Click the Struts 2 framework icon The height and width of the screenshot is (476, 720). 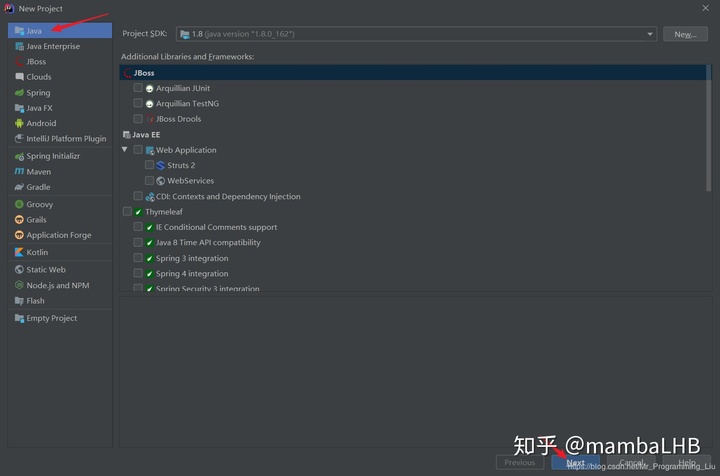[x=160, y=165]
